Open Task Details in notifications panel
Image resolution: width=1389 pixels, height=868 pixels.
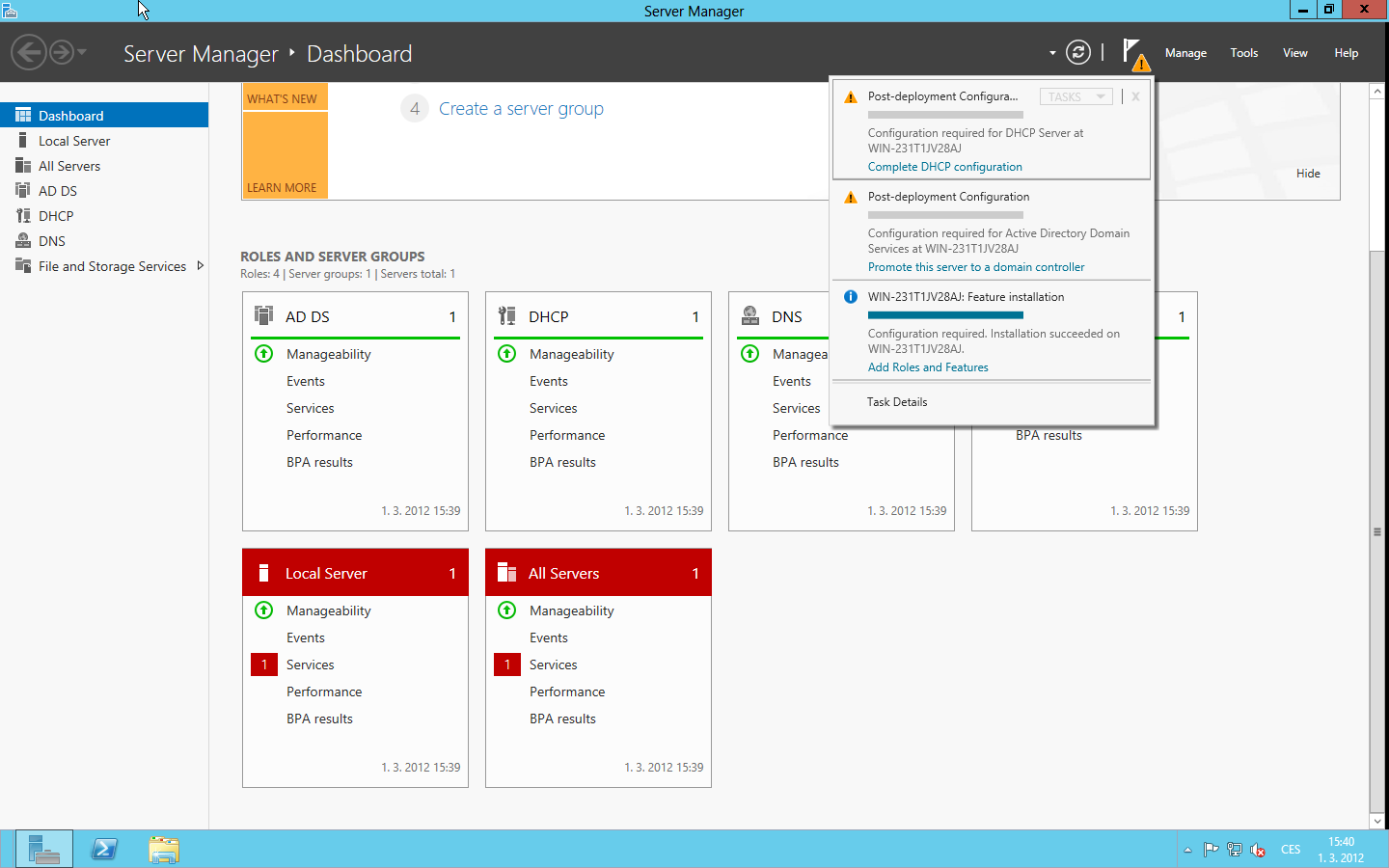pyautogui.click(x=896, y=402)
